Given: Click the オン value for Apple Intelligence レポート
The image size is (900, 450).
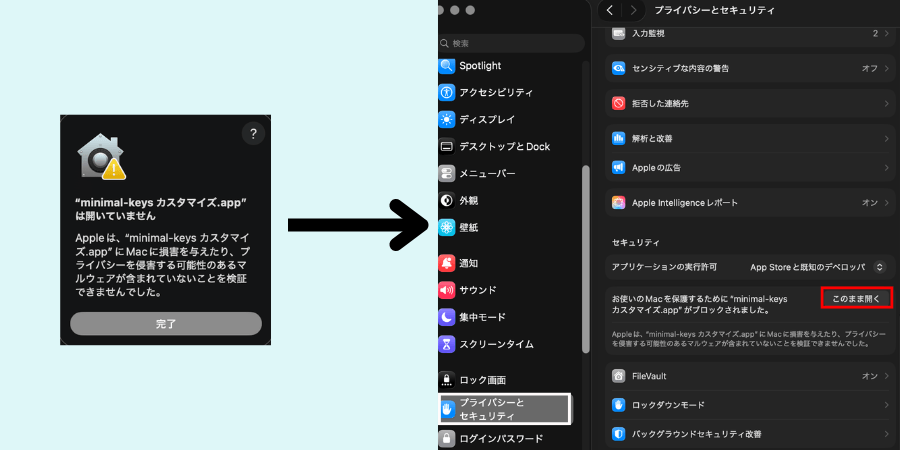Looking at the screenshot, I should click(870, 203).
